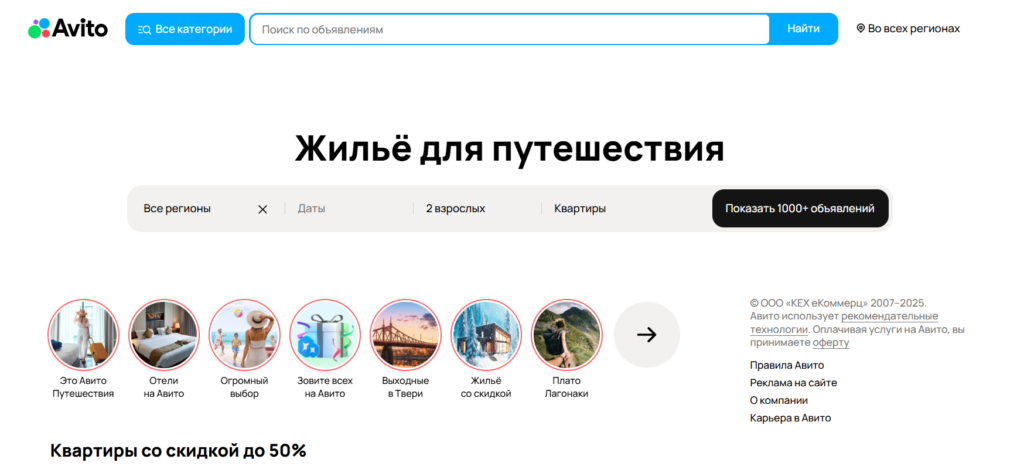
Task: Open the Даты date picker
Action: point(349,209)
